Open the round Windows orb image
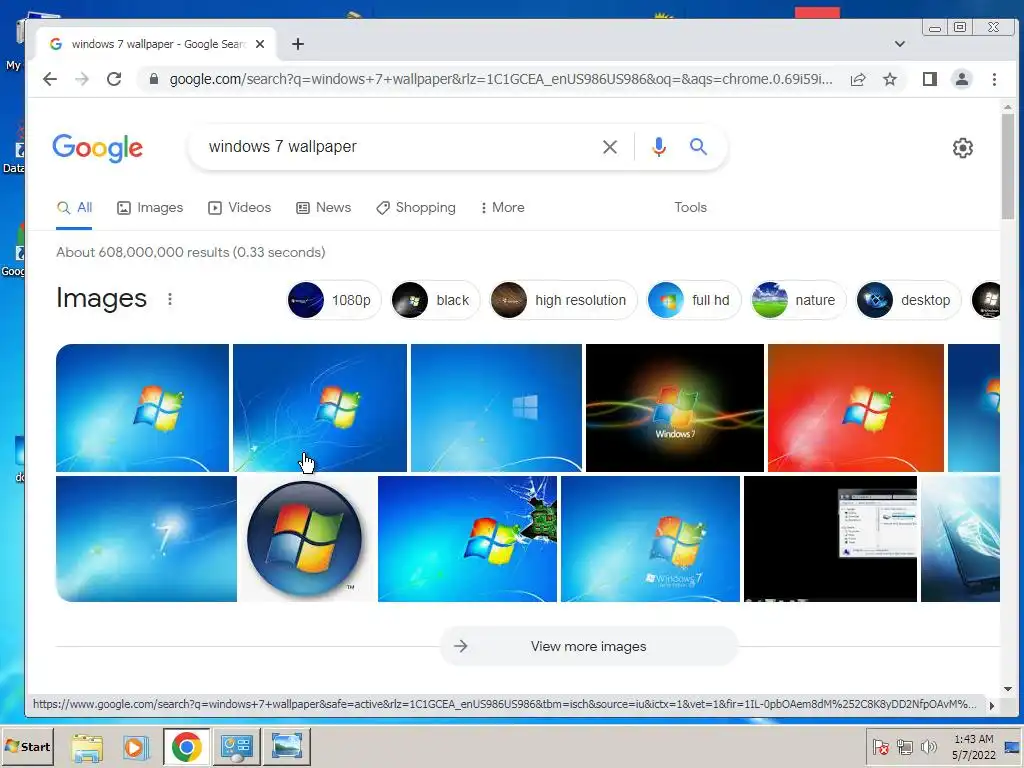Screen dimensions: 1024x768 (305, 539)
